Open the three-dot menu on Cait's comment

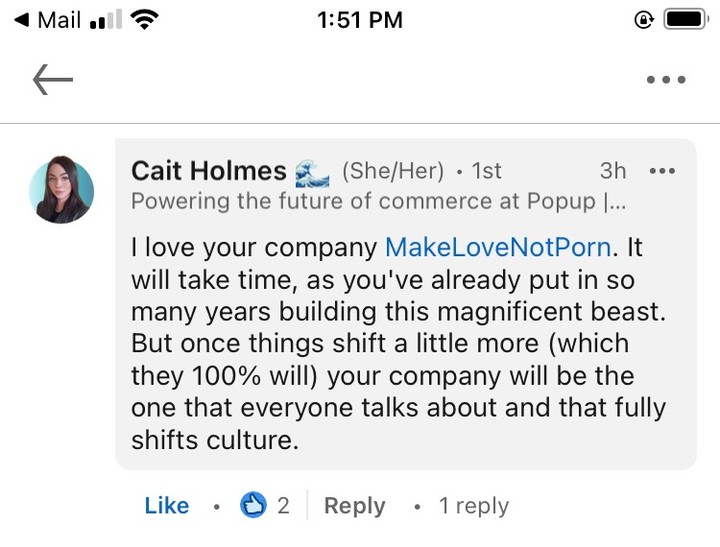point(662,171)
